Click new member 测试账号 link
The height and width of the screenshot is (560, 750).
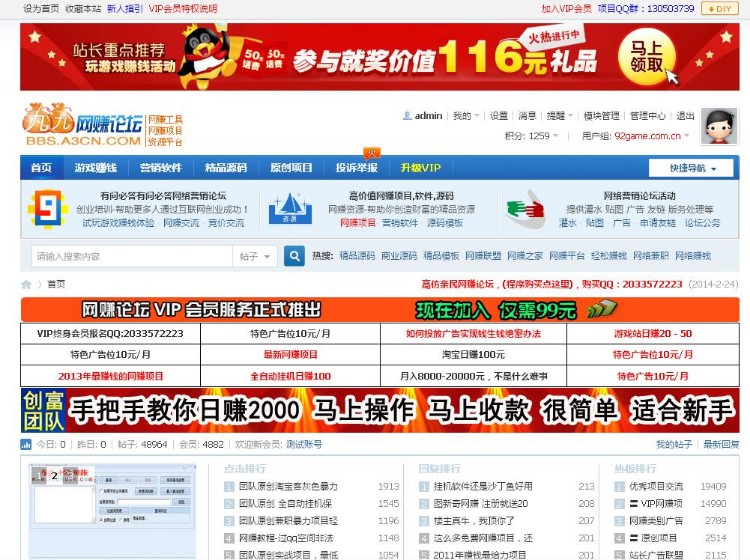coord(304,444)
